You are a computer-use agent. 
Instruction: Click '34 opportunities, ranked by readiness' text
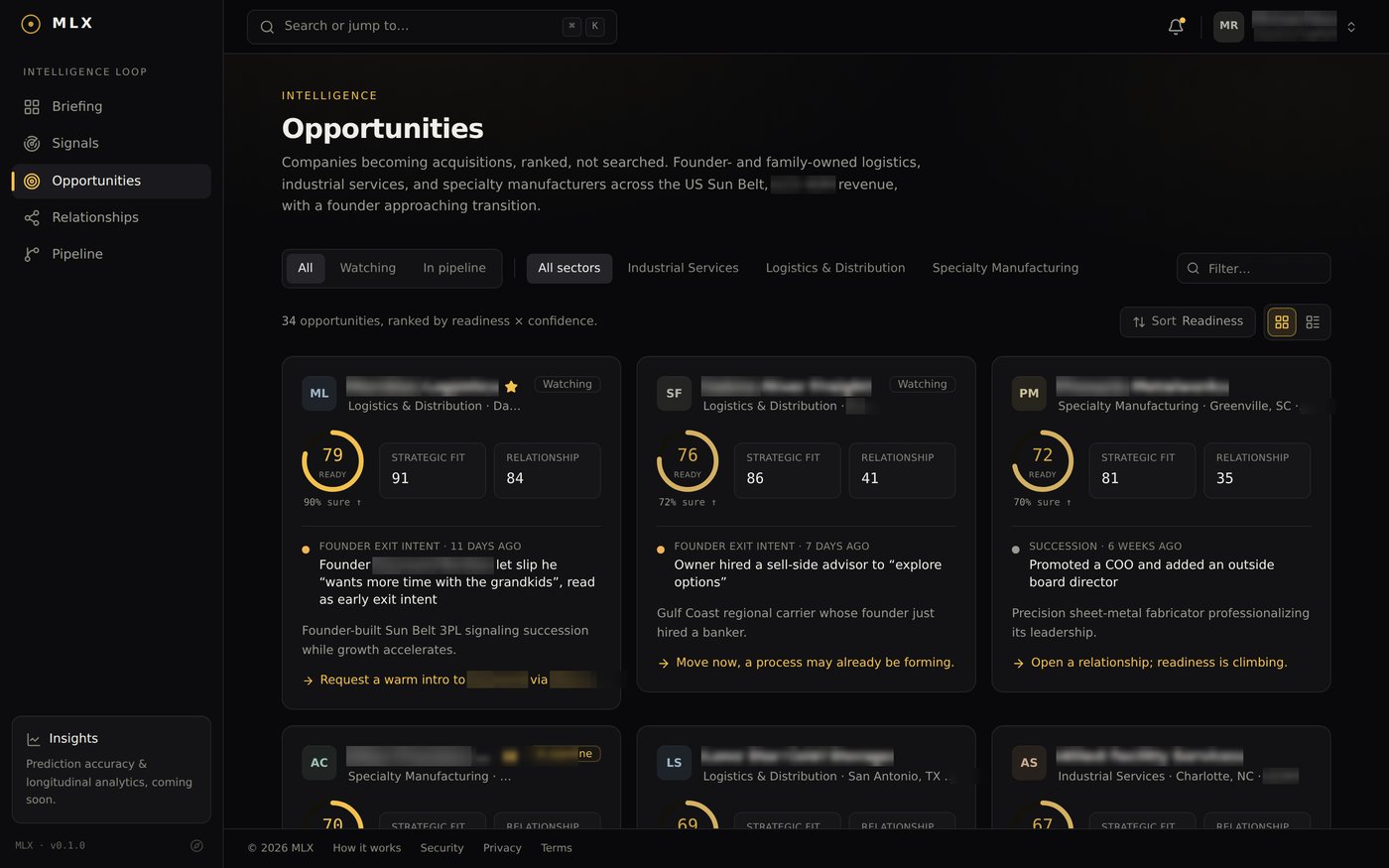point(440,322)
